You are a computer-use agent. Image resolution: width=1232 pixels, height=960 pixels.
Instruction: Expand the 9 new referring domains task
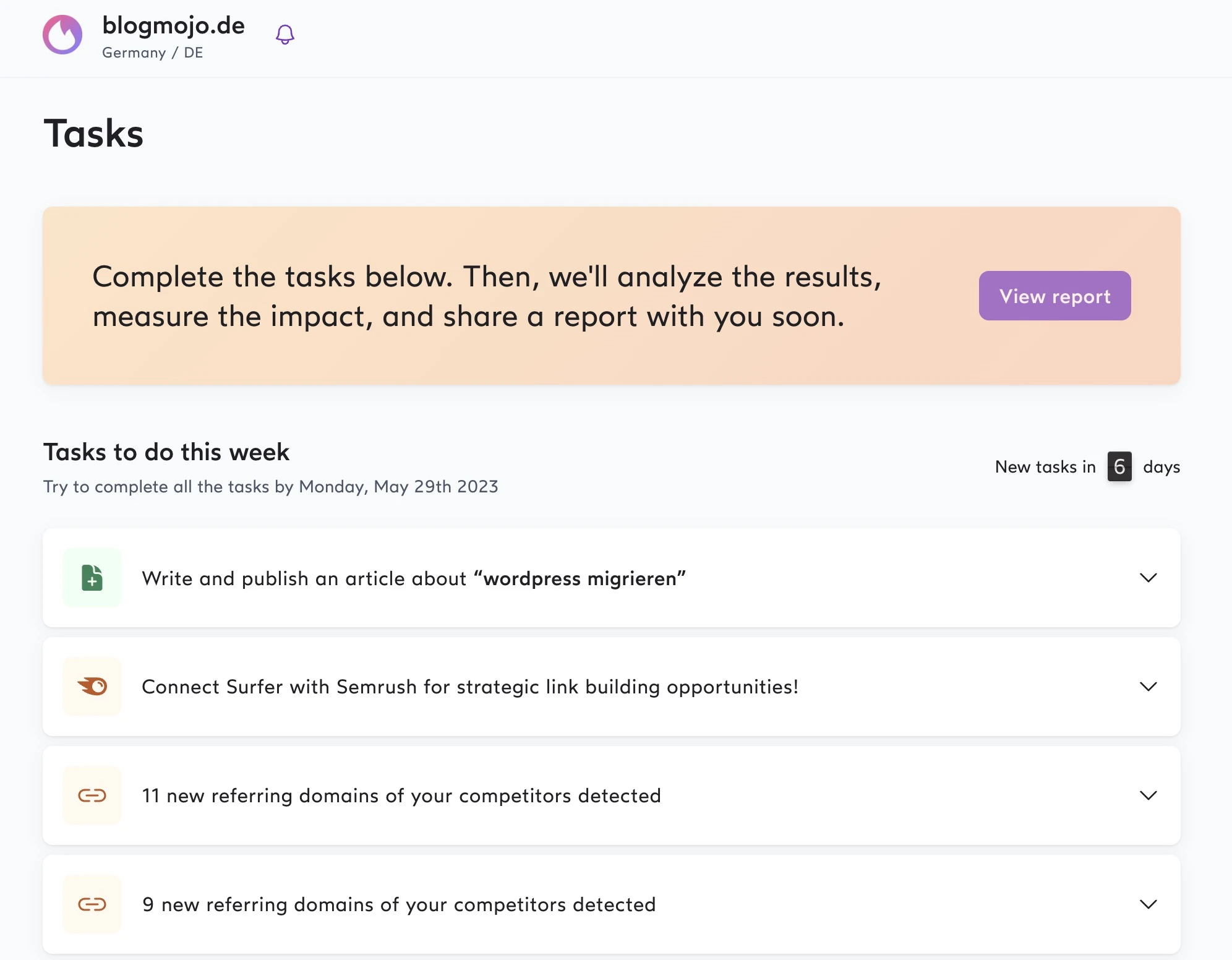click(1148, 904)
